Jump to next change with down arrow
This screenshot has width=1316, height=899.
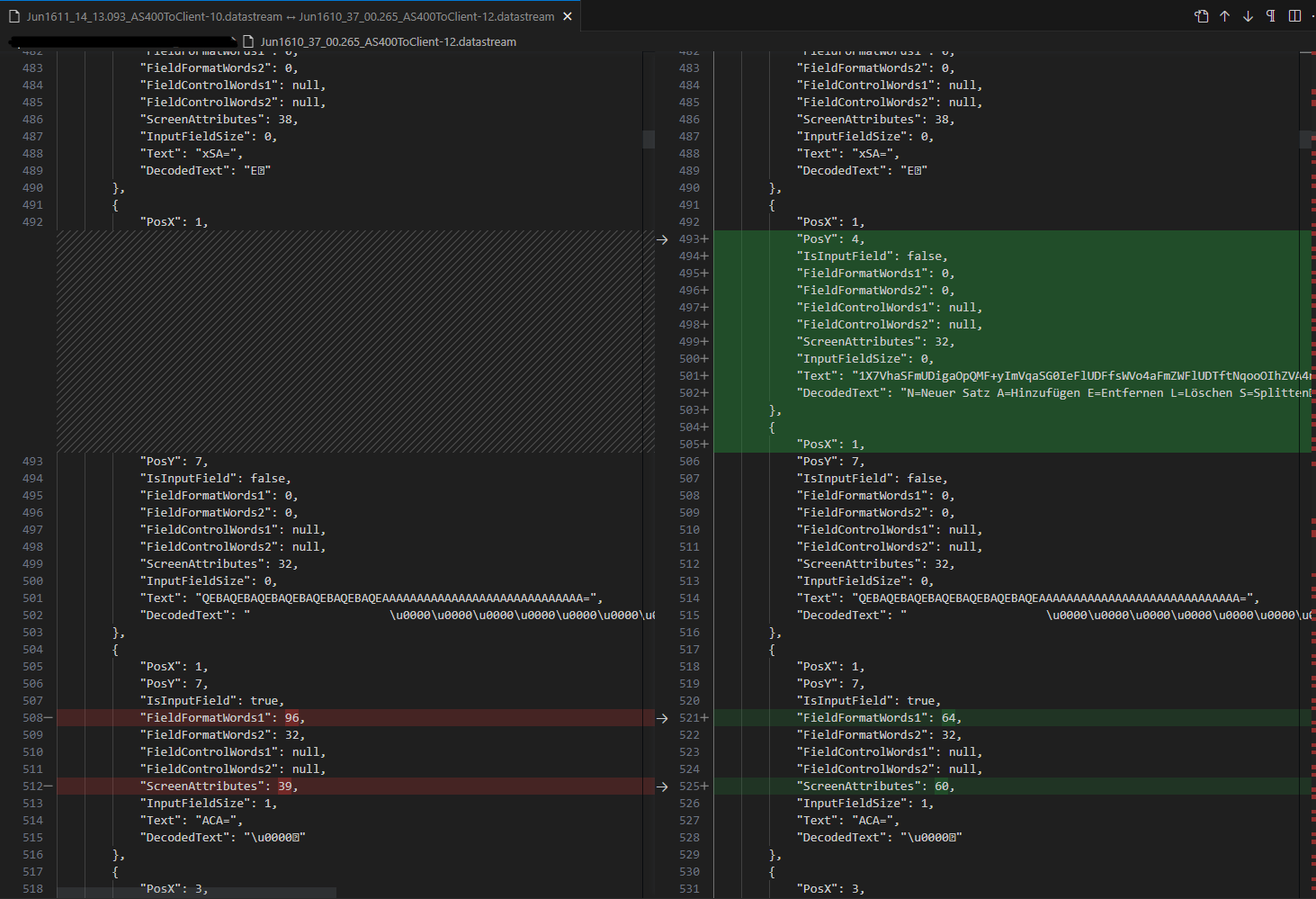[1248, 16]
